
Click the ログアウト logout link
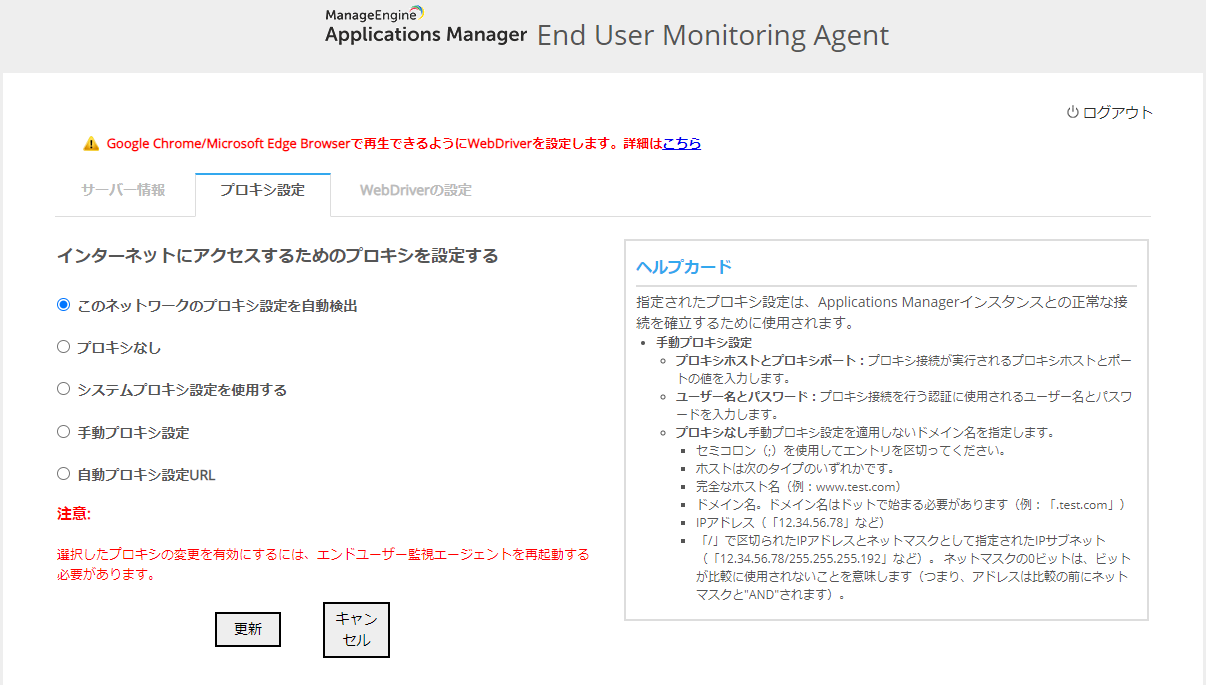pos(1118,113)
